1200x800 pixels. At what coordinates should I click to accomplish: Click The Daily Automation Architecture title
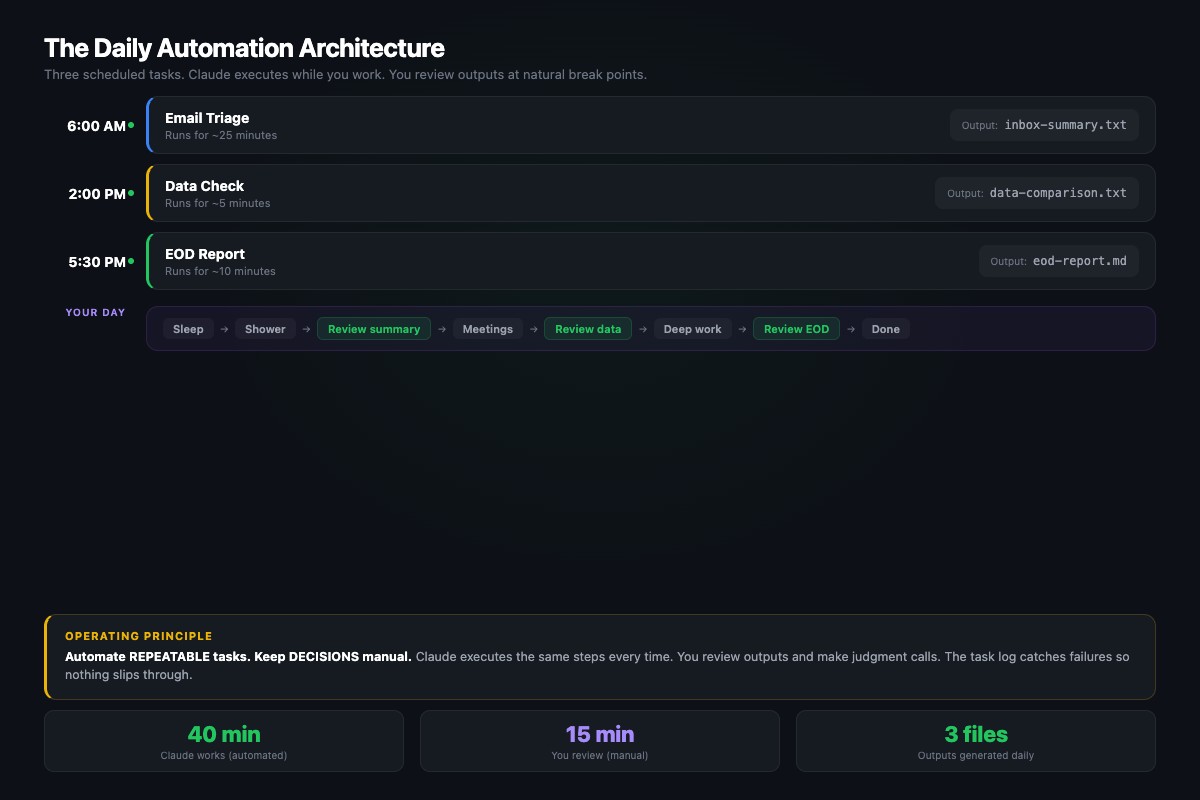click(244, 48)
